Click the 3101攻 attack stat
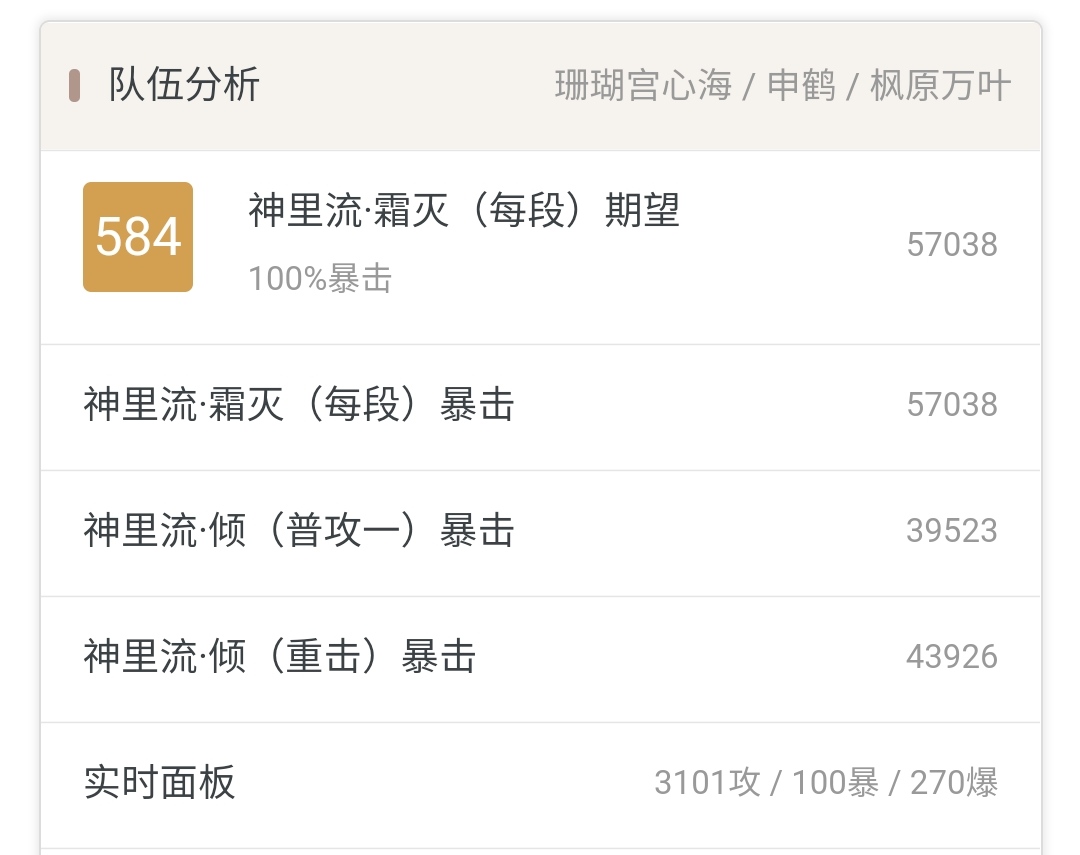1080x855 pixels. [x=707, y=783]
